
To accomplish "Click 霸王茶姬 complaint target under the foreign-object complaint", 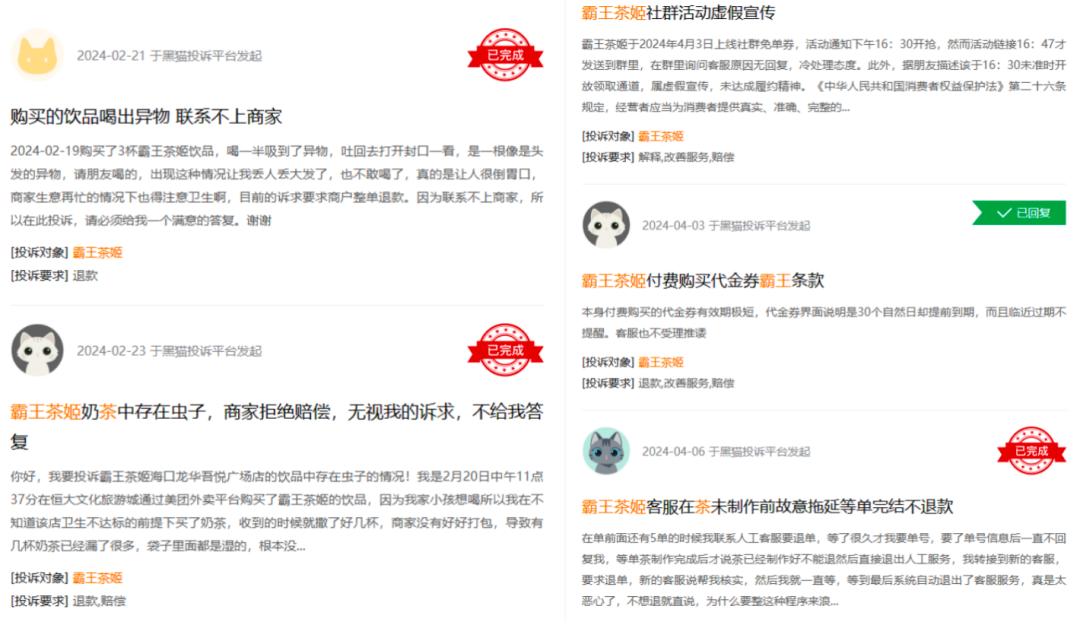I will (97, 252).
